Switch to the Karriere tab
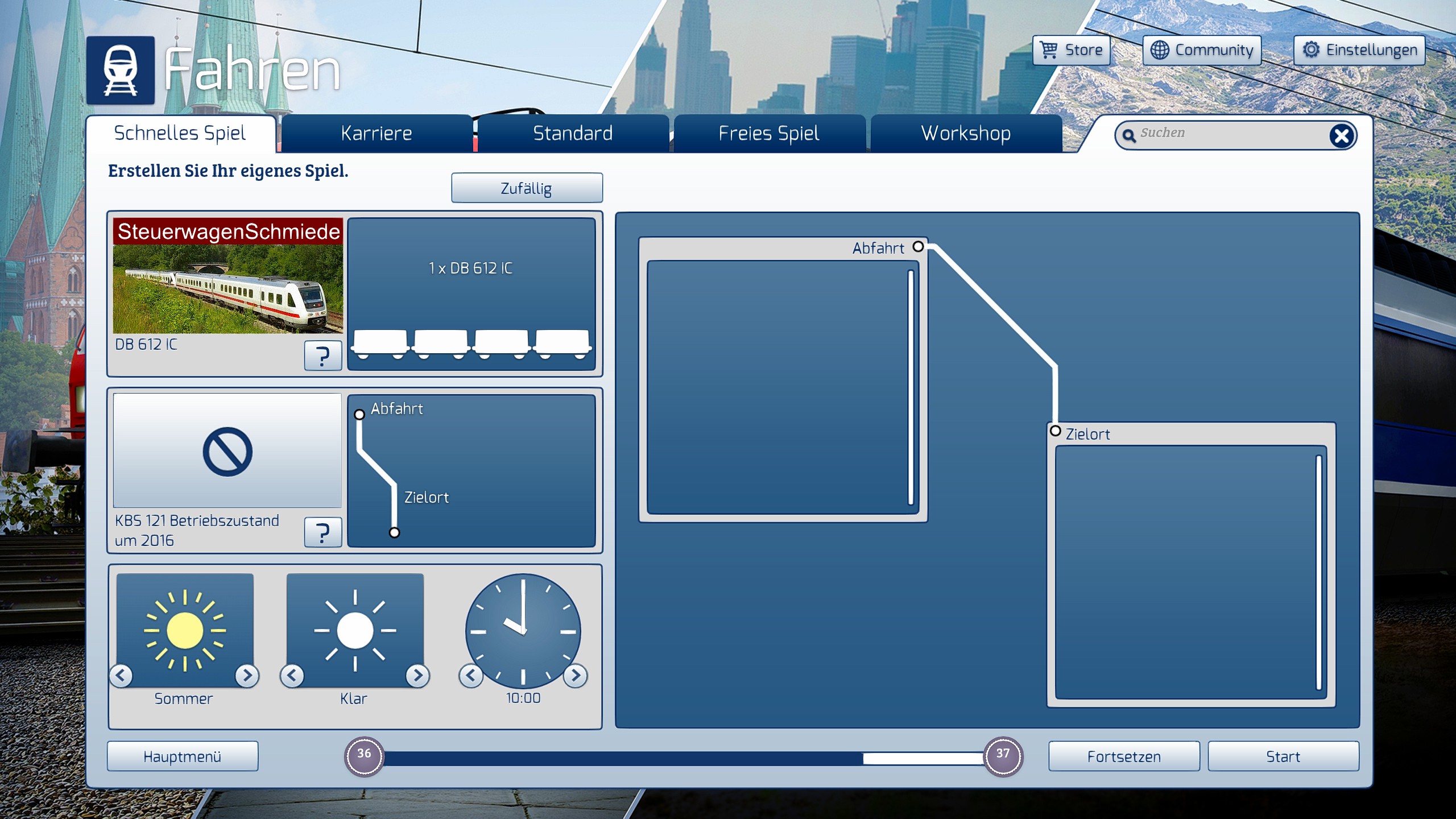 (x=377, y=134)
